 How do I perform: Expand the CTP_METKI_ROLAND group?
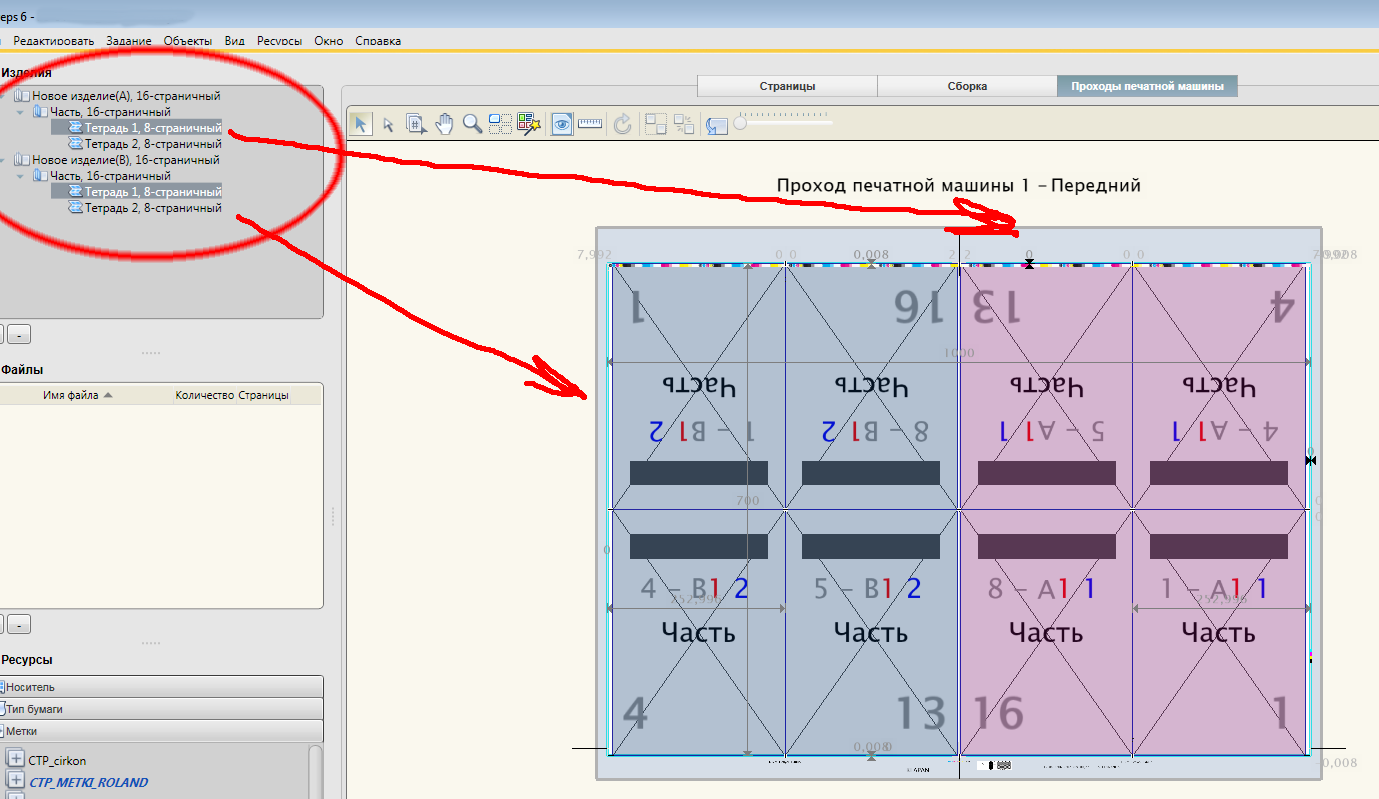coord(15,781)
